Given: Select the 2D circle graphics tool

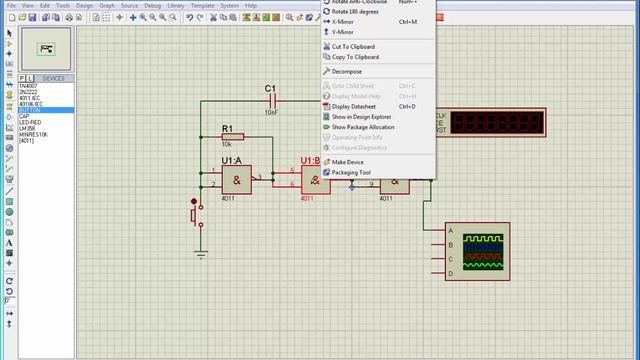Looking at the screenshot, I should [x=9, y=212].
